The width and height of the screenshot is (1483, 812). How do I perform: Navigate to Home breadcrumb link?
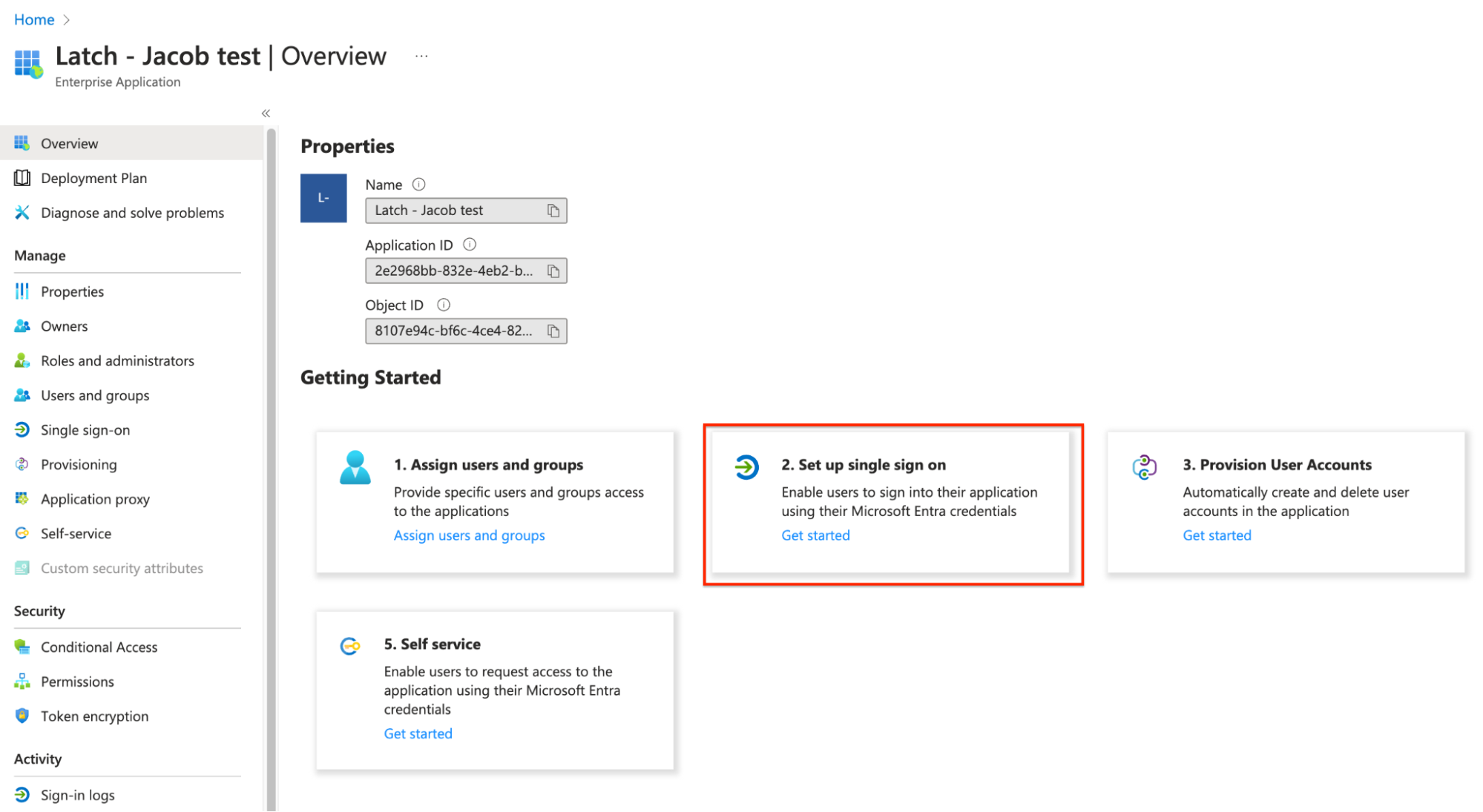point(34,20)
